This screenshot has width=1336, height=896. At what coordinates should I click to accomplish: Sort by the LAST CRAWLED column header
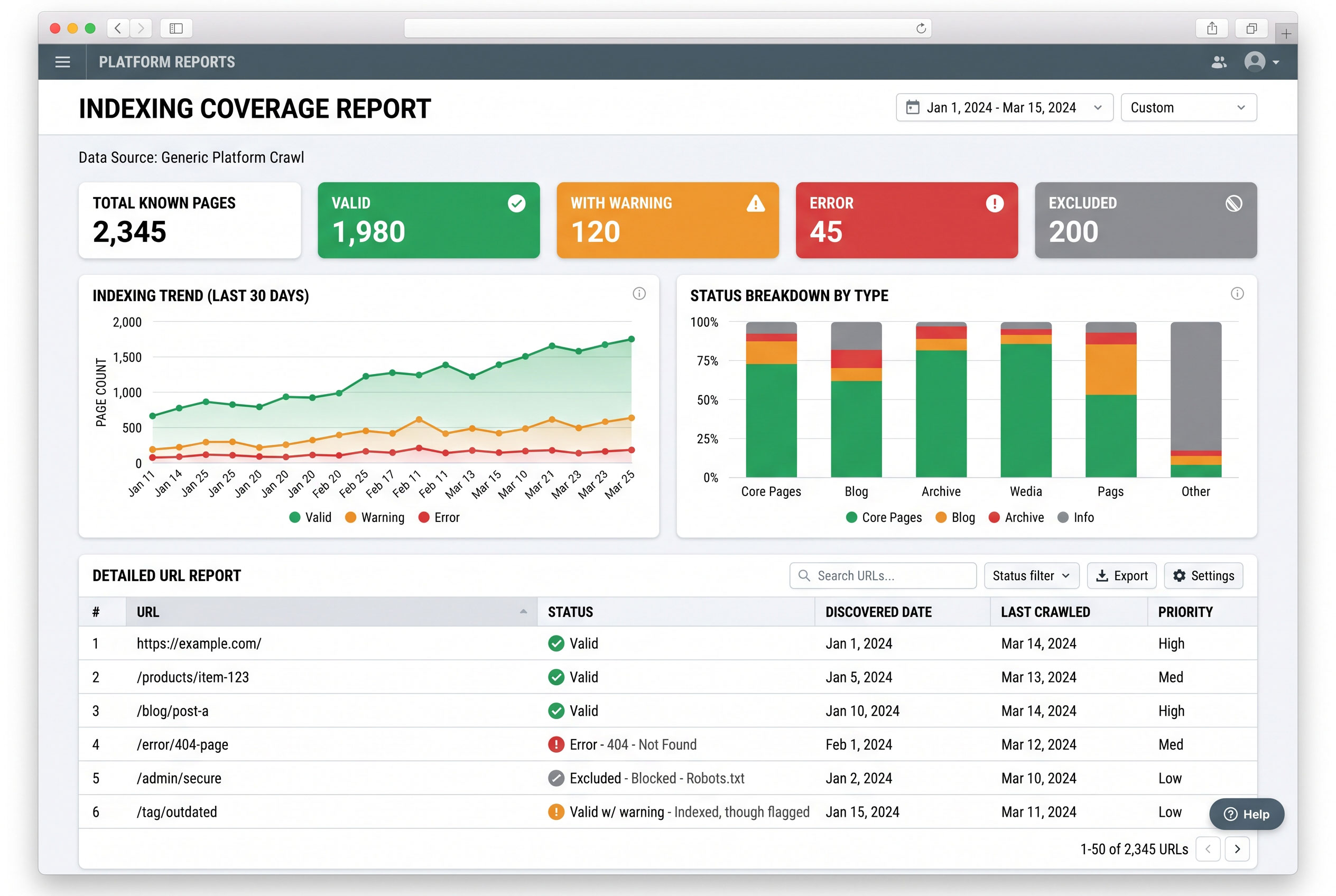1068,611
